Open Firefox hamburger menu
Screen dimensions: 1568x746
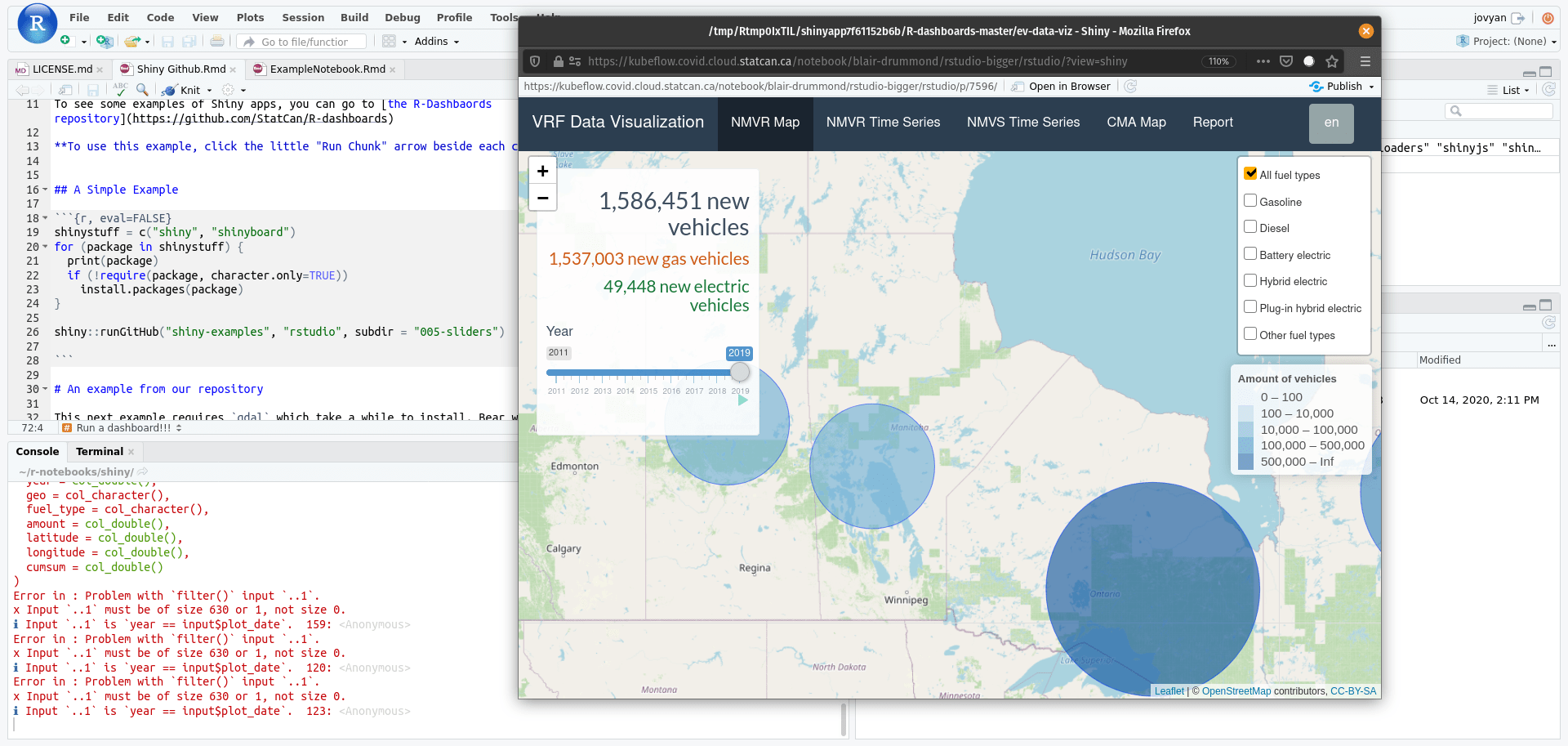point(1365,61)
